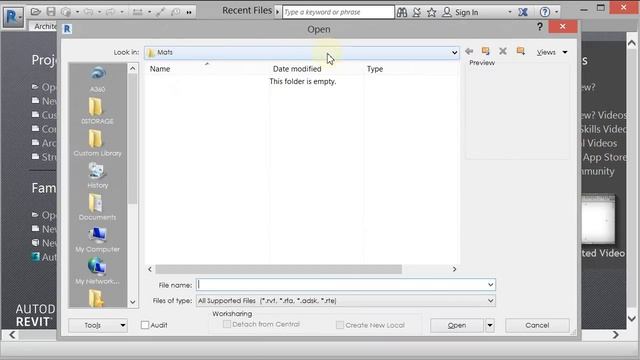The height and width of the screenshot is (360, 640).
Task: Close the Open dialog with red X
Action: (x=563, y=27)
